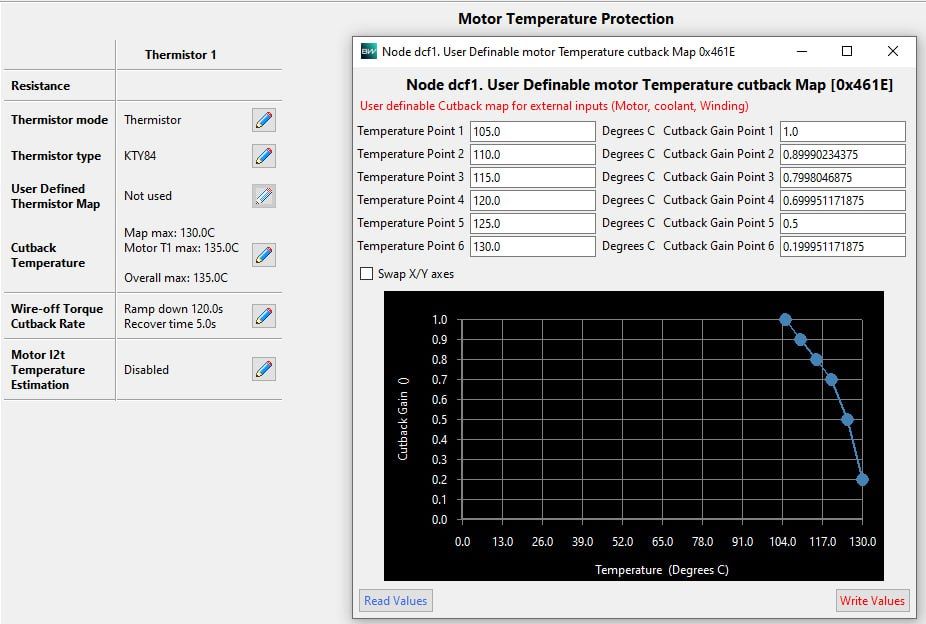Focus the Temperature Point 1 field
The image size is (926, 624).
533,131
